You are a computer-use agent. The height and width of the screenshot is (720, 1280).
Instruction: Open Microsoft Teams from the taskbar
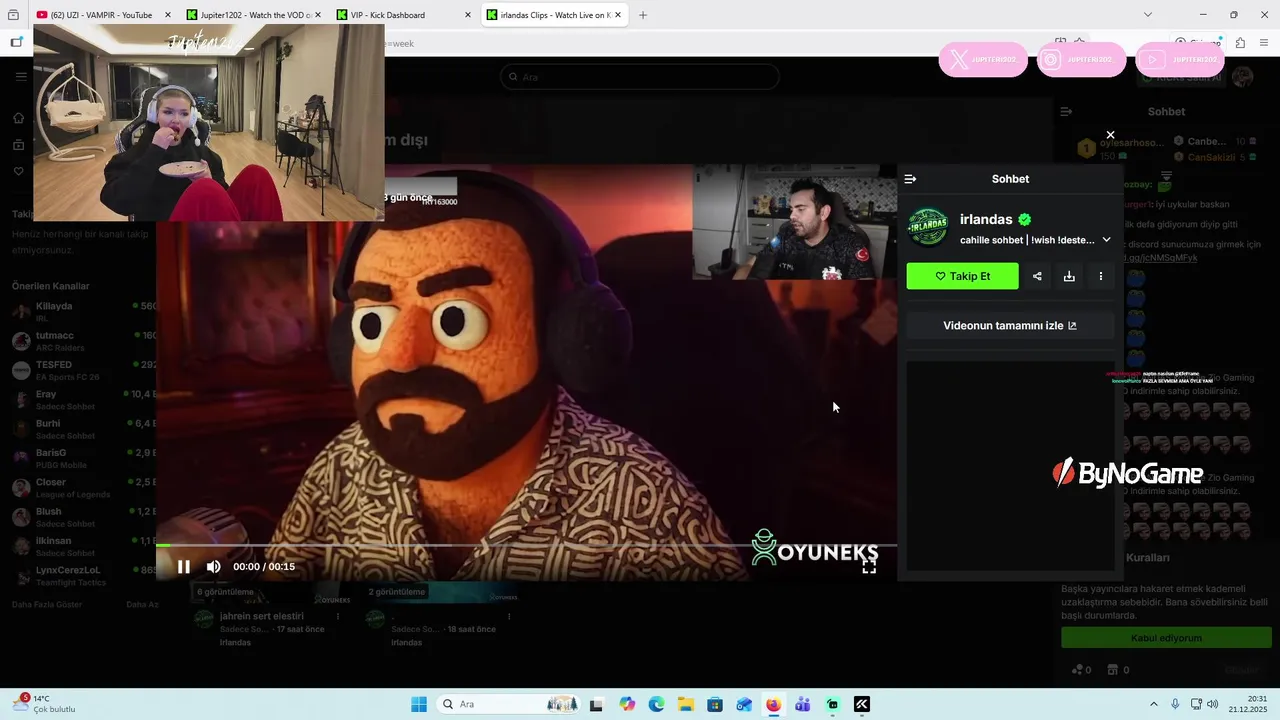coord(803,704)
